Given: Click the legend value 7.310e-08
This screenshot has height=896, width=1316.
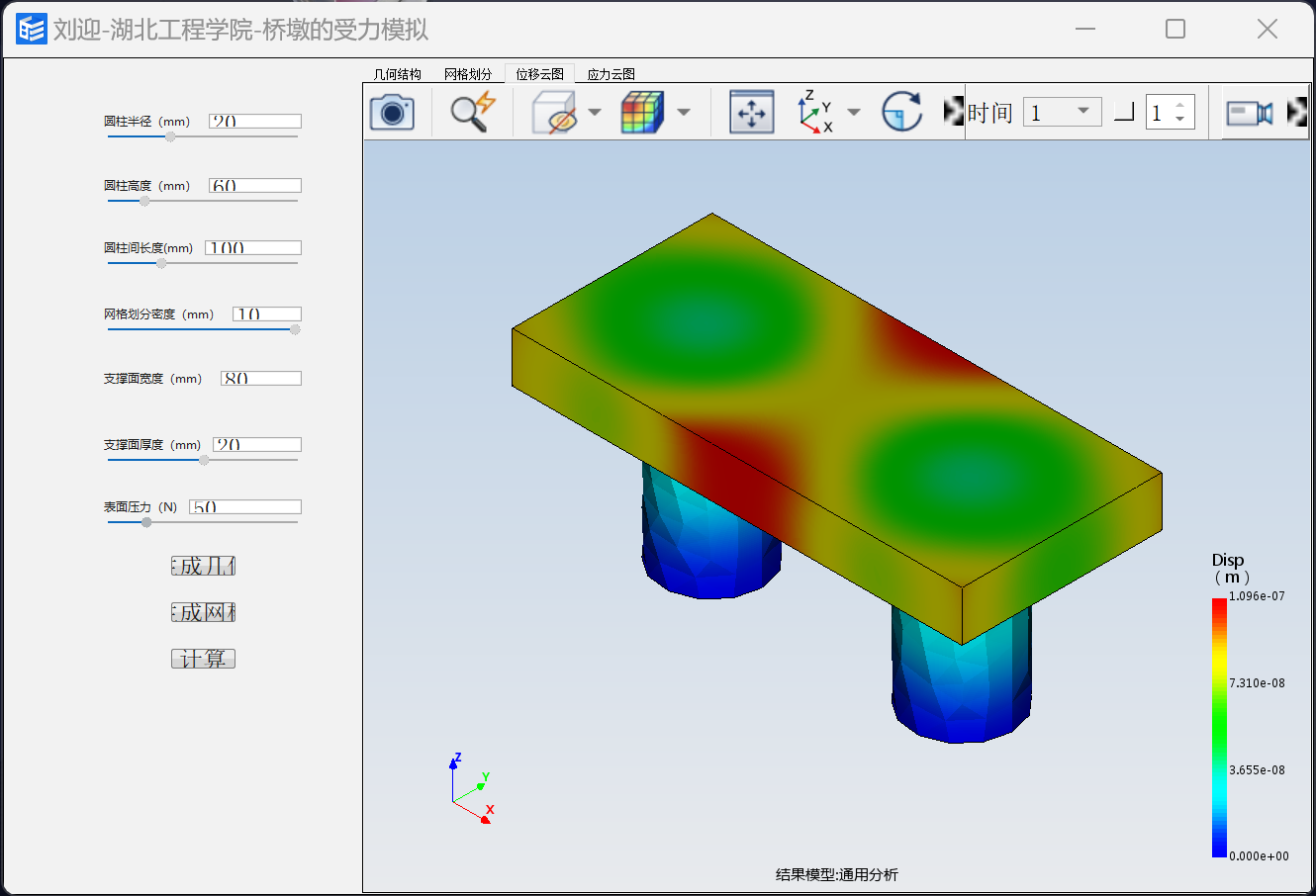Looking at the screenshot, I should point(1257,683).
